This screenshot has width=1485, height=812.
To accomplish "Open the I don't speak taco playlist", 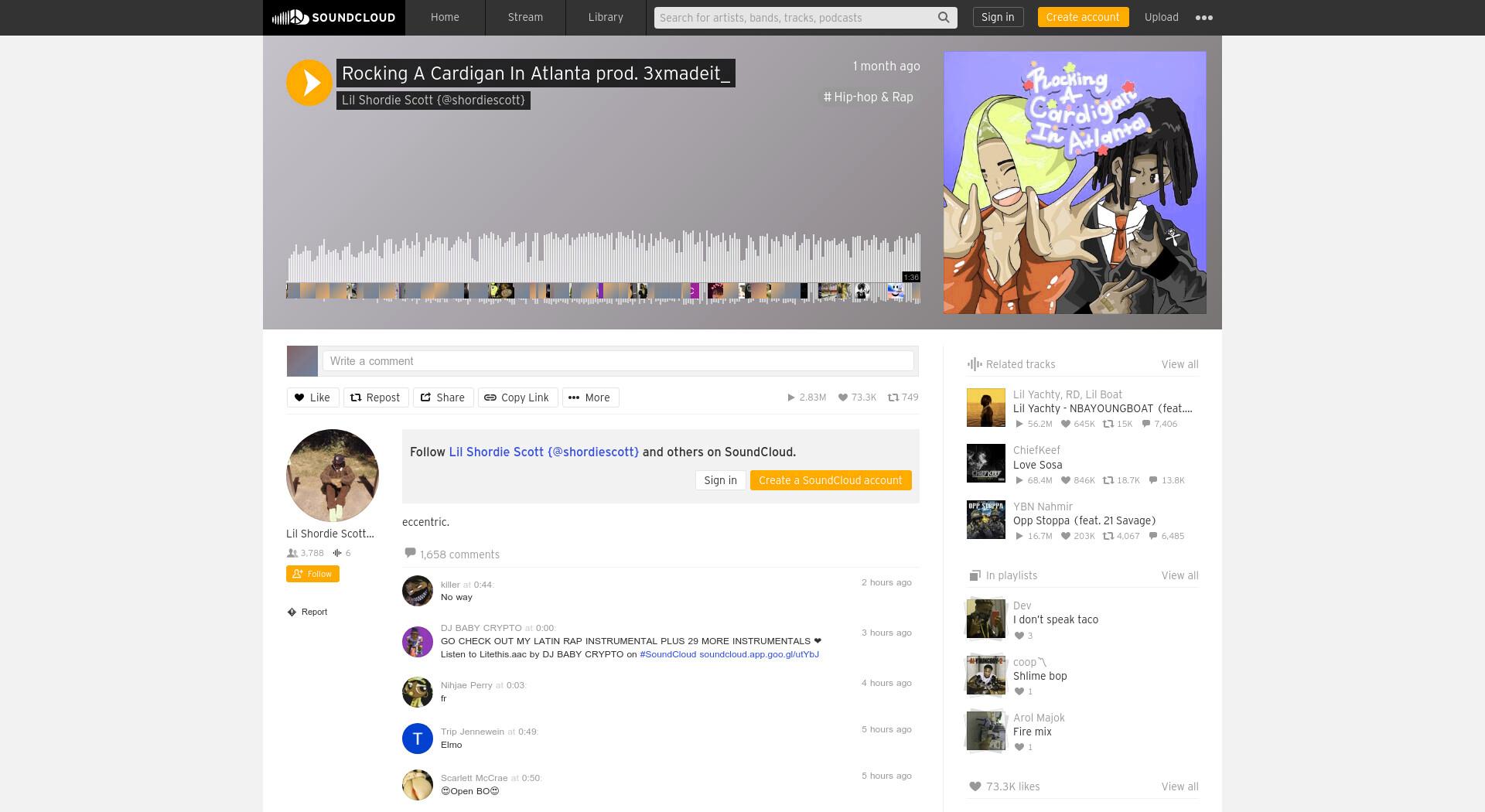I will [1056, 619].
